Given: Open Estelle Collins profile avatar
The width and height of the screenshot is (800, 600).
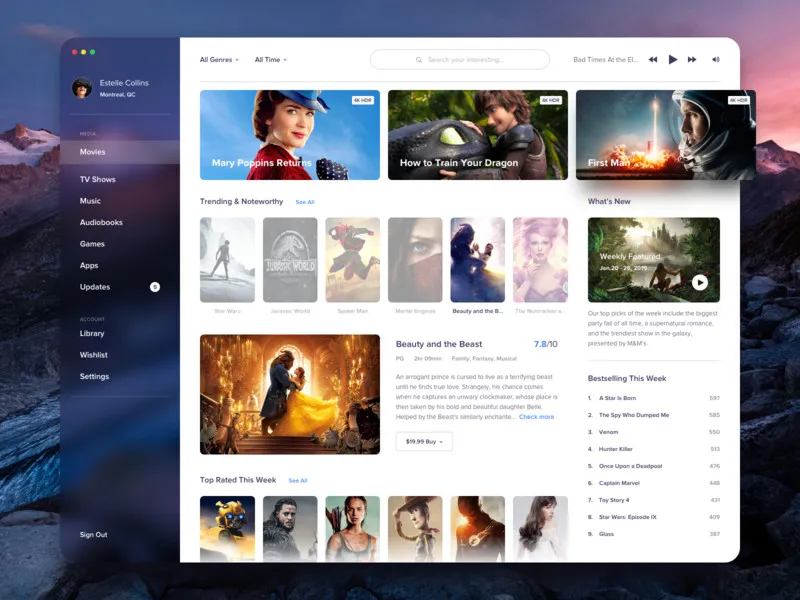Looking at the screenshot, I should (x=82, y=87).
